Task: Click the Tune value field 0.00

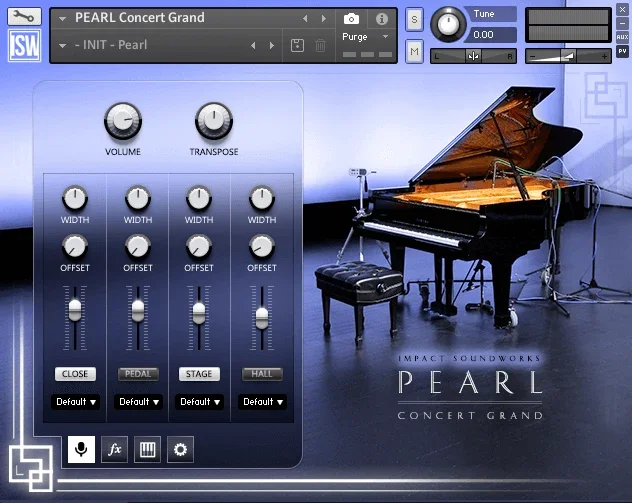Action: coord(490,35)
